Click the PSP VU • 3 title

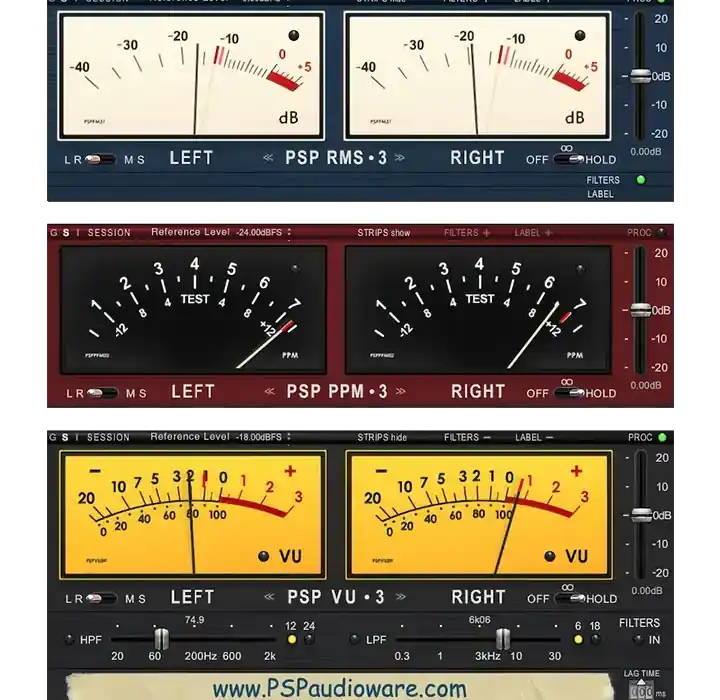[336, 597]
